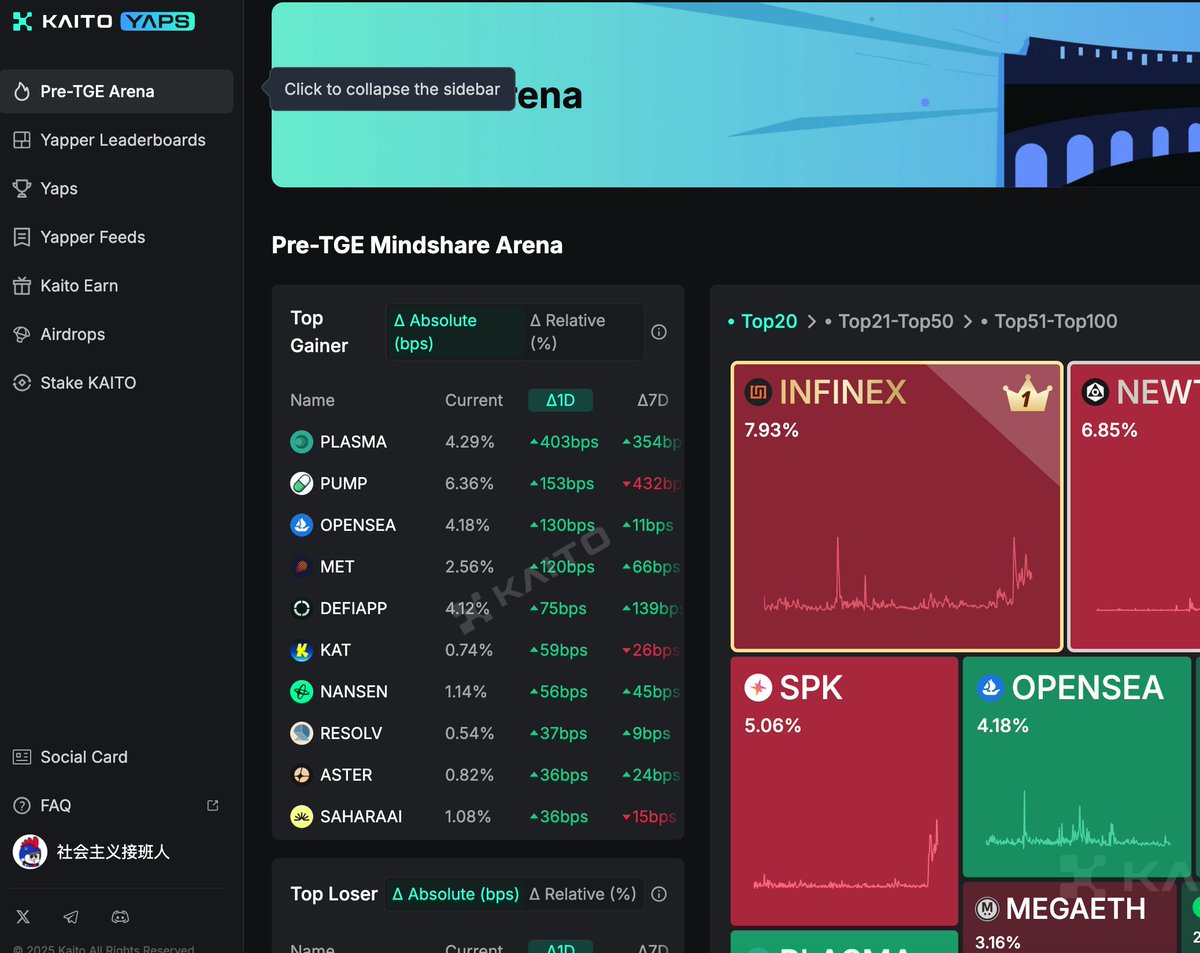Open FAQ external link icon
Viewport: 1200px width, 953px height.
click(212, 805)
